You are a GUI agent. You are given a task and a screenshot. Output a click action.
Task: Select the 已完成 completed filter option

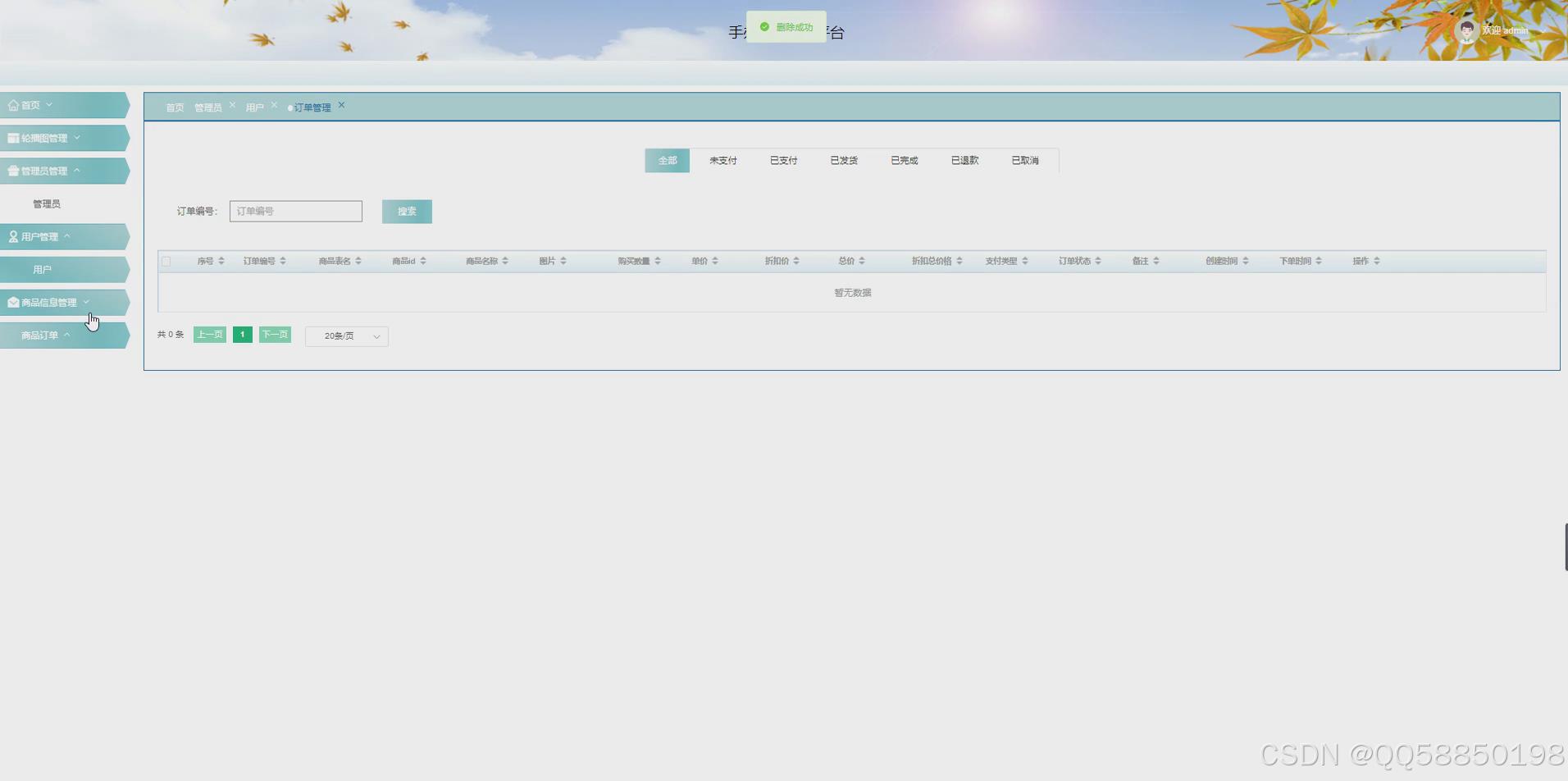(903, 160)
